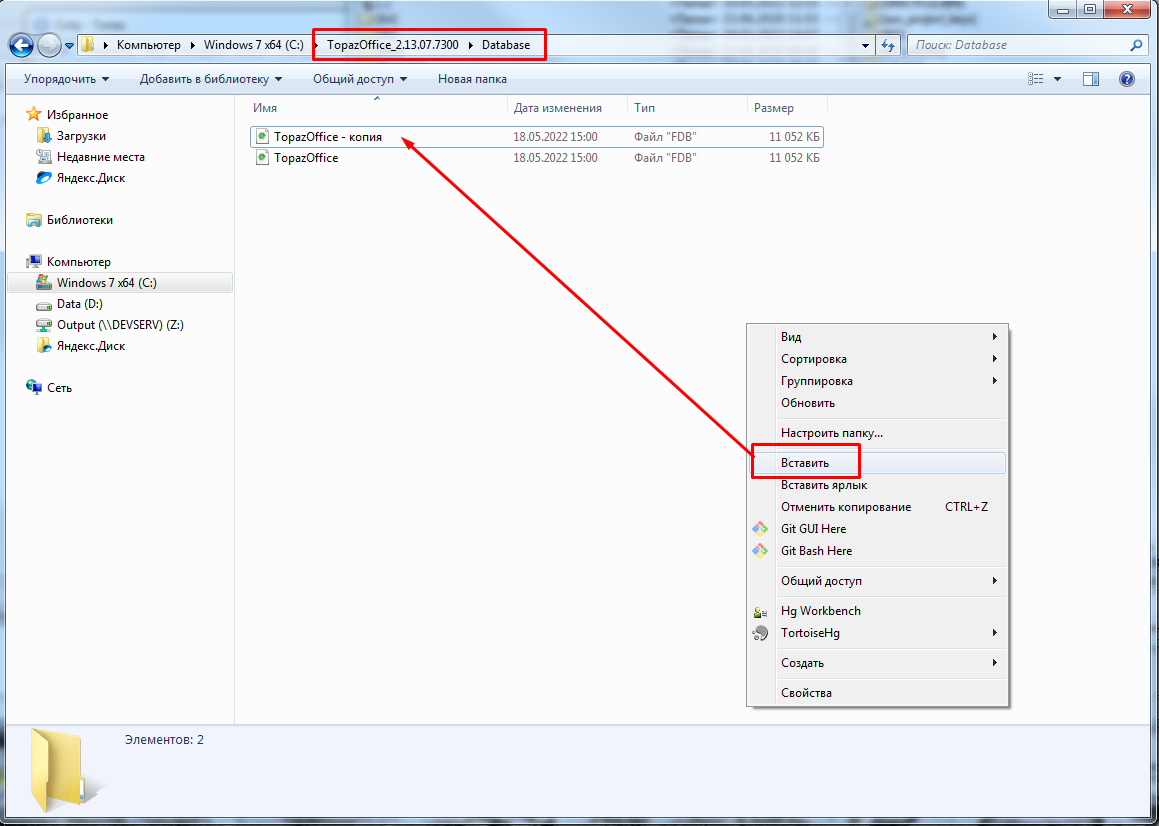
Task: Click TopazOffice_2.13.07.7300 breadcrumb segment
Action: tap(392, 45)
